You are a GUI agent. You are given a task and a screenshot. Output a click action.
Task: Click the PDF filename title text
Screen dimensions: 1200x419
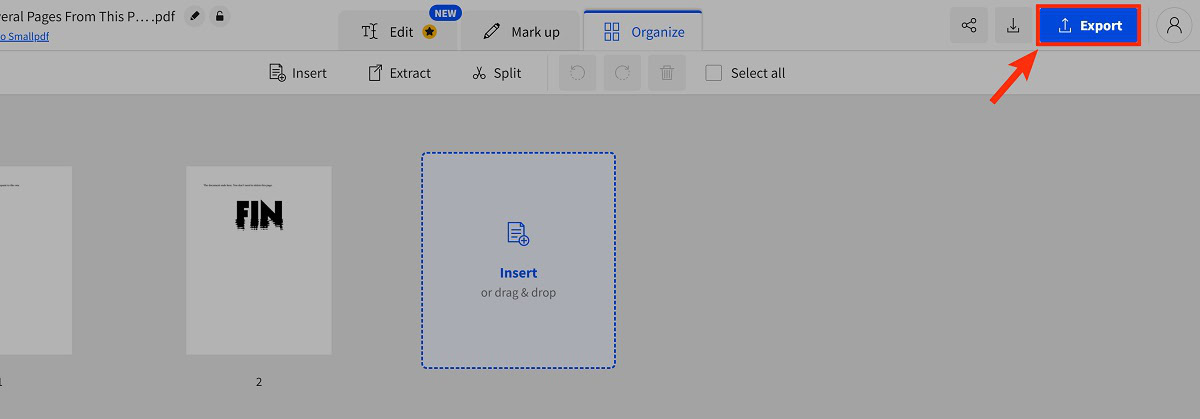[88, 16]
